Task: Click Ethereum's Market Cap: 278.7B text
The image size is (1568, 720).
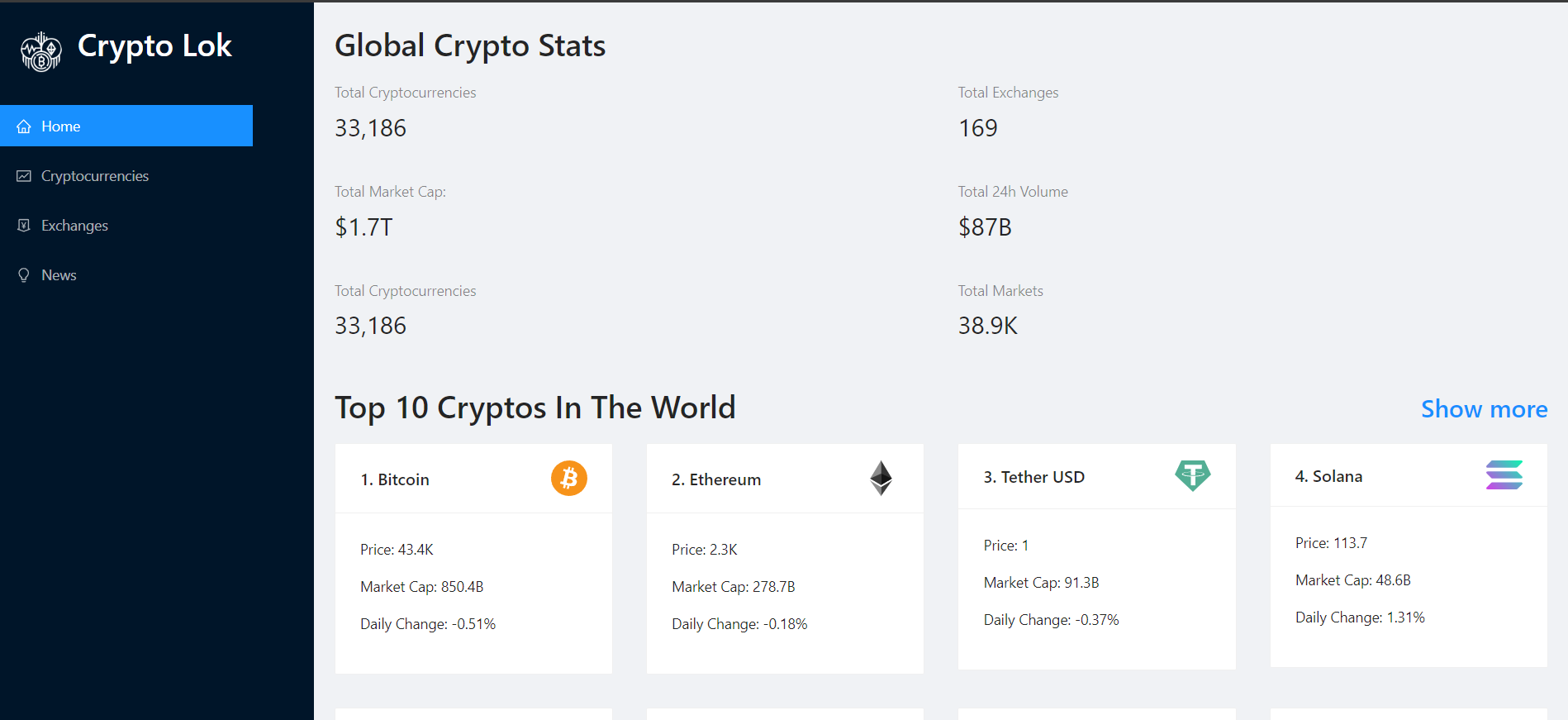Action: pyautogui.click(x=734, y=587)
